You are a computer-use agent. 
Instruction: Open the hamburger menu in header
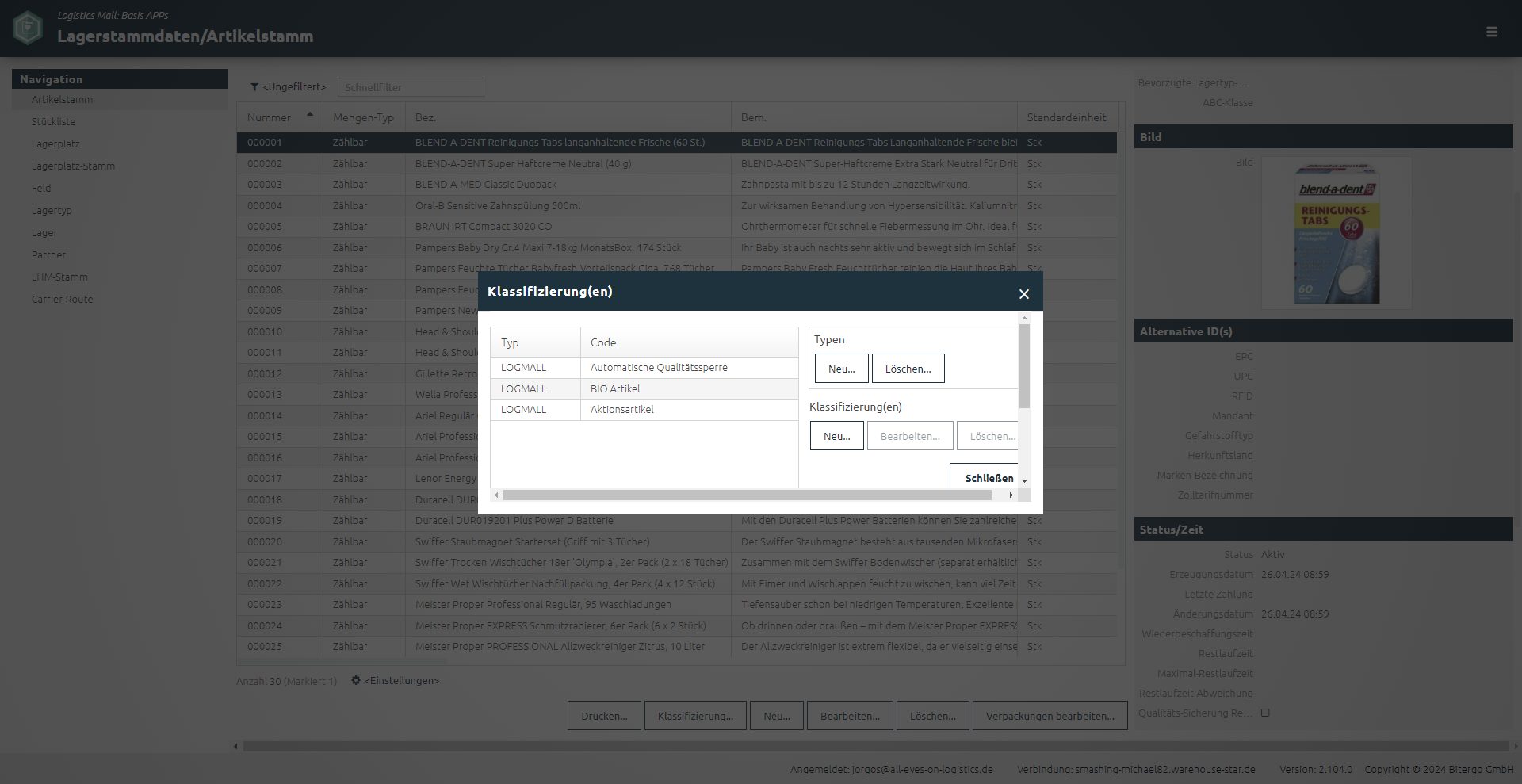(x=1492, y=32)
